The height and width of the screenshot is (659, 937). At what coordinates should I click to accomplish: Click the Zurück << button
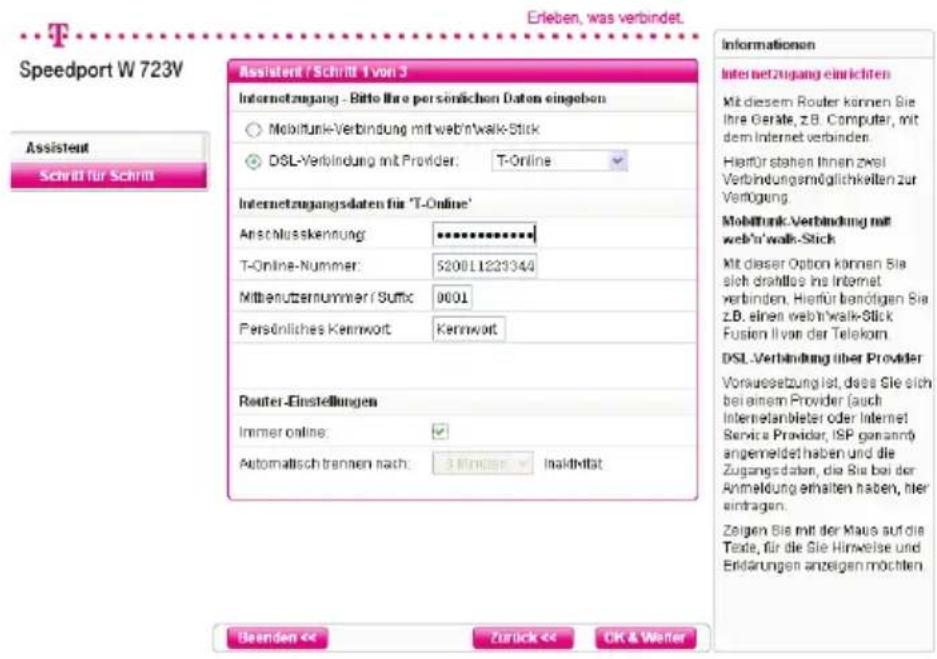click(523, 637)
